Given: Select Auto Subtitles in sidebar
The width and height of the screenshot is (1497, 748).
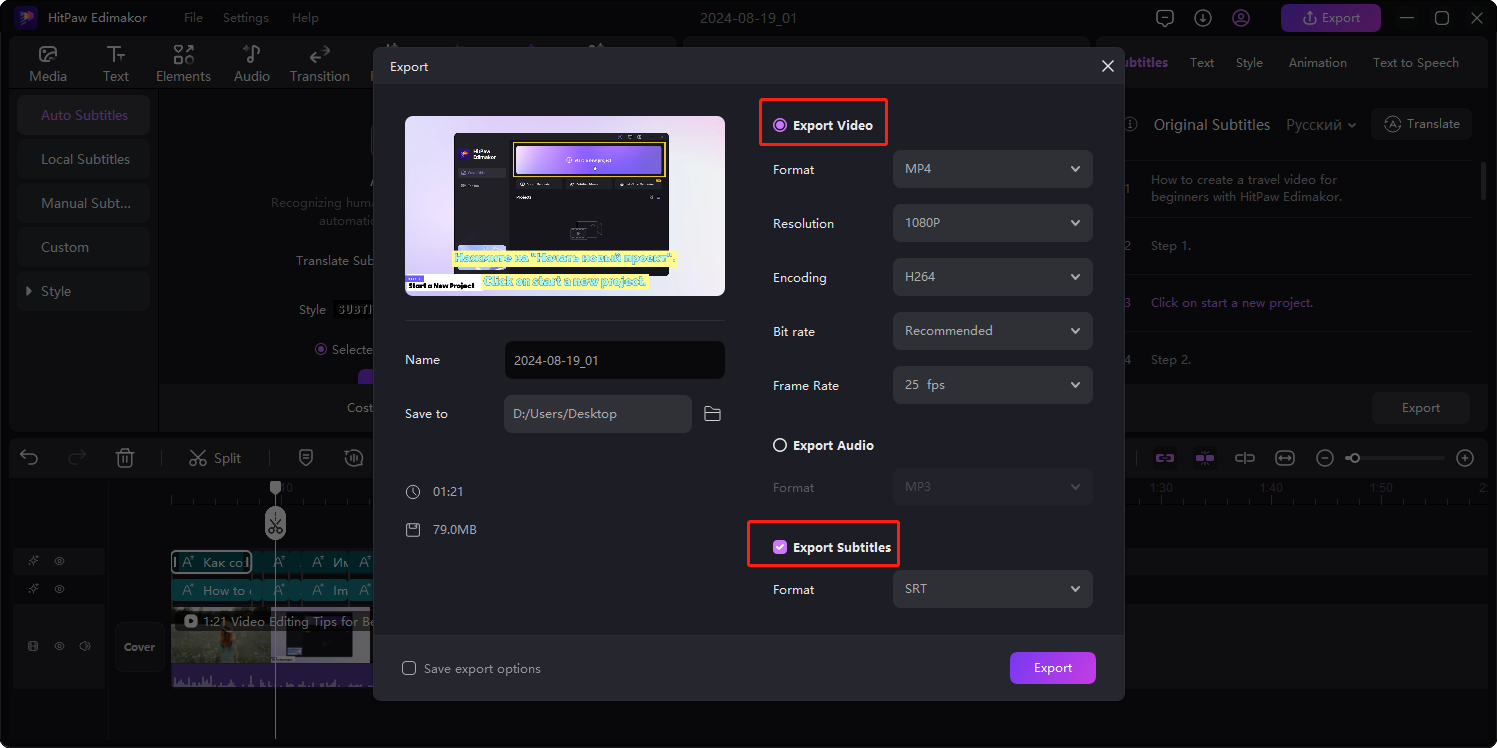Looking at the screenshot, I should pyautogui.click(x=83, y=115).
